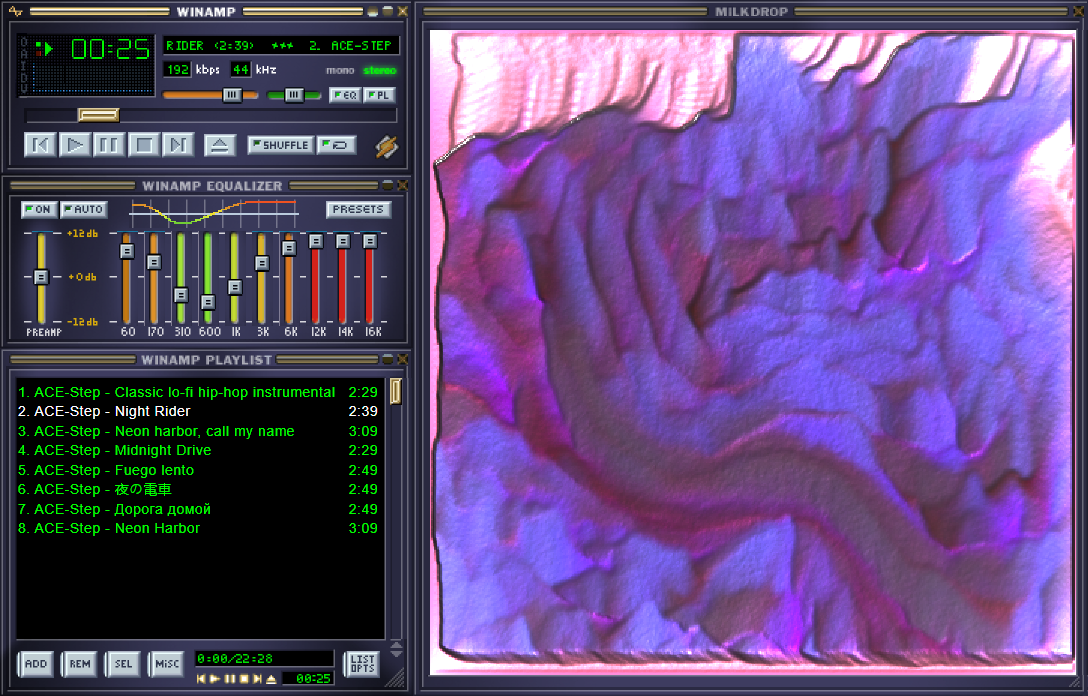The image size is (1088, 696).
Task: Open the playlist ADD menu
Action: point(35,663)
